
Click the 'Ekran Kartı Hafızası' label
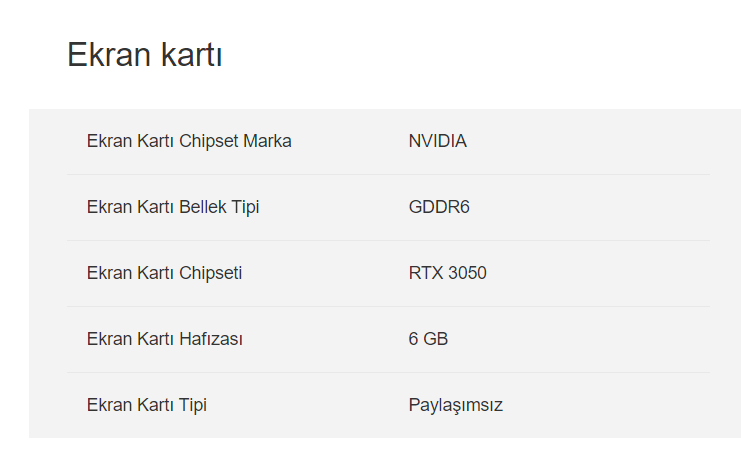(164, 339)
